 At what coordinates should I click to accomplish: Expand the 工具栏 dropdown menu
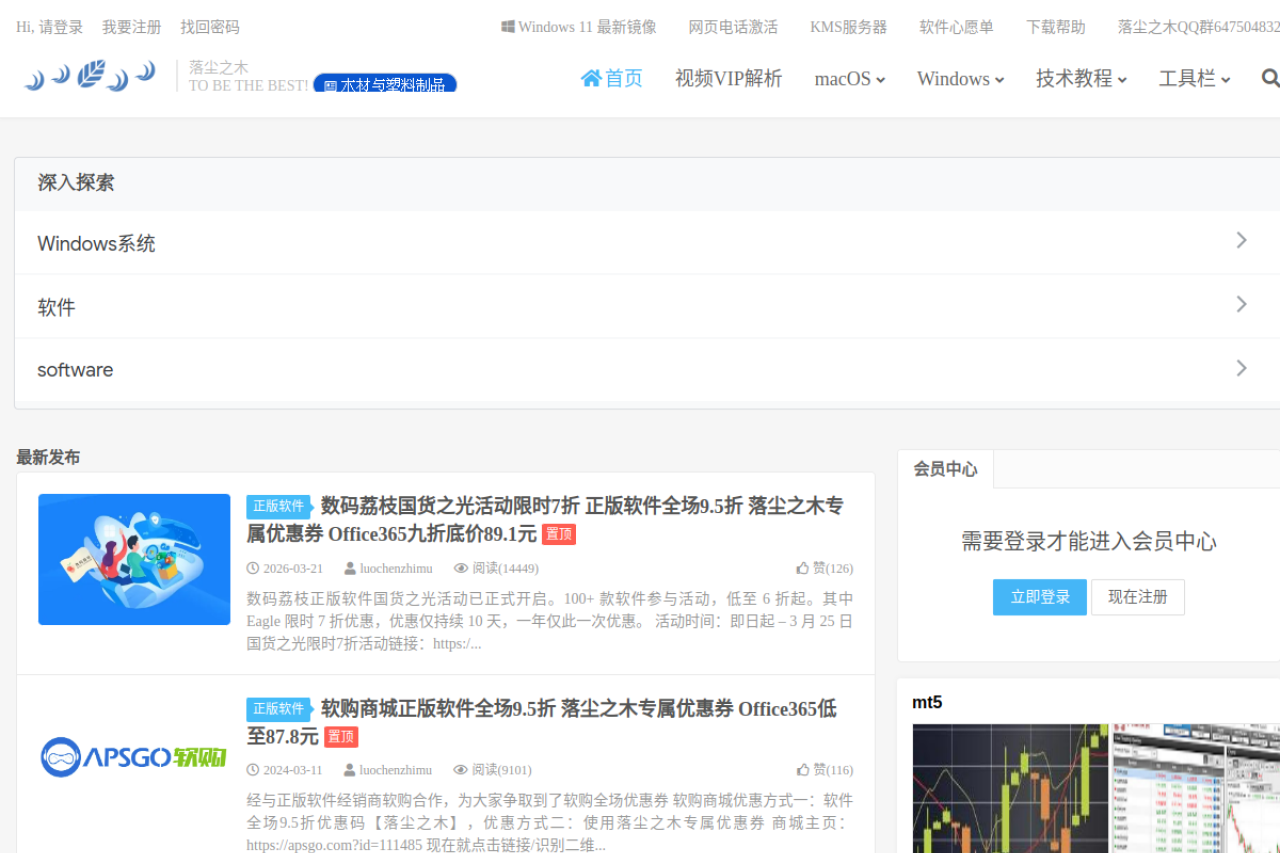[x=1195, y=79]
